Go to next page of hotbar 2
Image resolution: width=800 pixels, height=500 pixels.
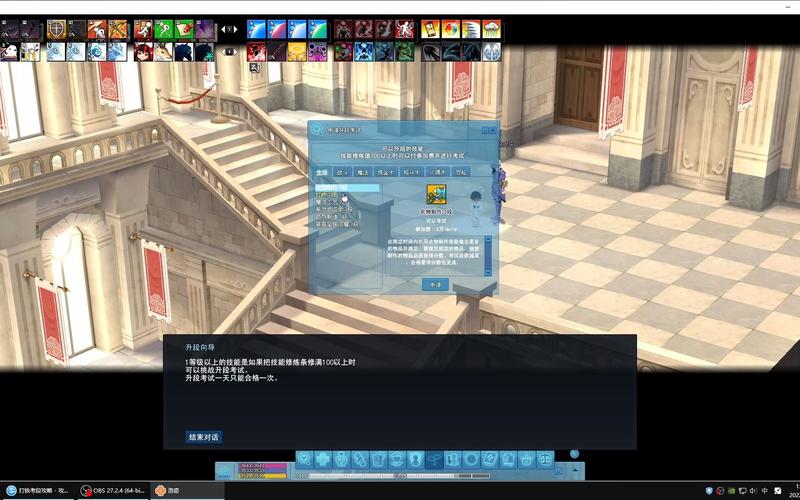tap(236, 52)
